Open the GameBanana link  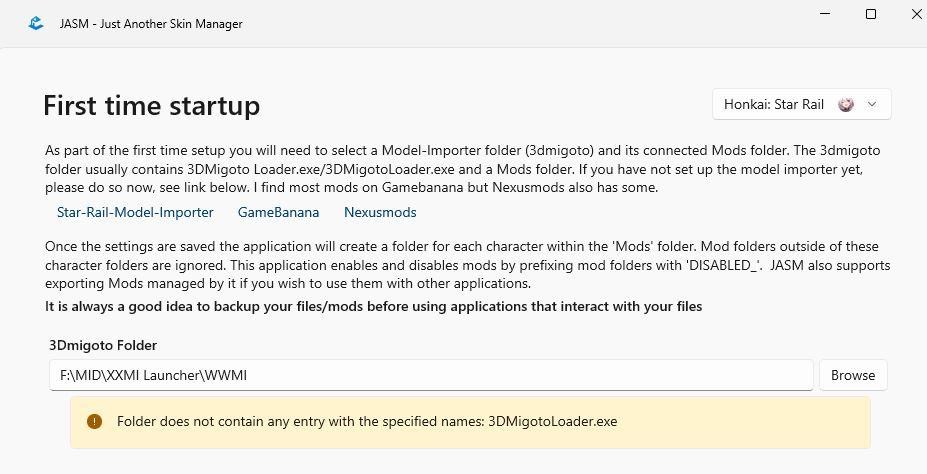click(x=278, y=212)
